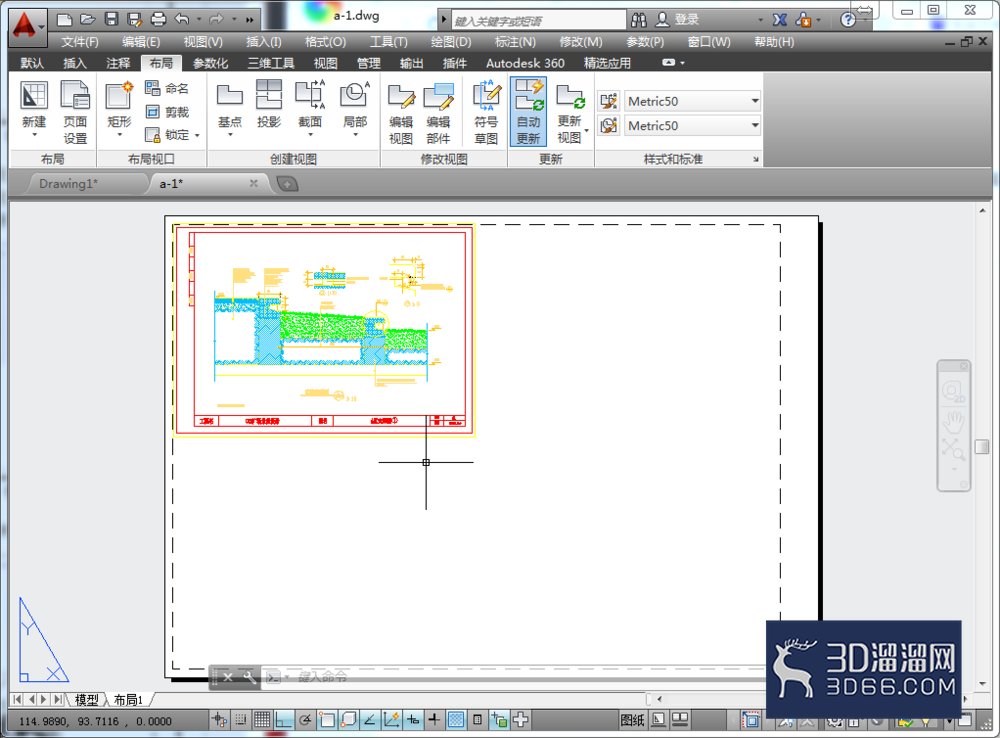Open the detail style Metric50 dropdown
Viewport: 1000px width, 738px height.
point(755,125)
